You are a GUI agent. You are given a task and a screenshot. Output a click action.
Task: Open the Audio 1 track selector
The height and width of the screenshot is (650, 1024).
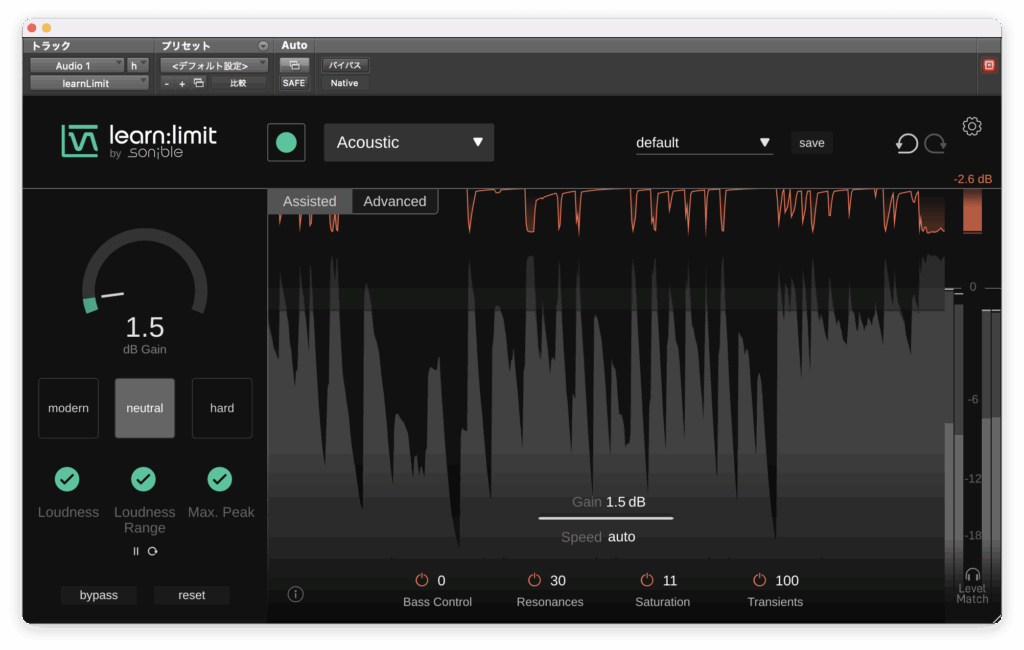[77, 65]
